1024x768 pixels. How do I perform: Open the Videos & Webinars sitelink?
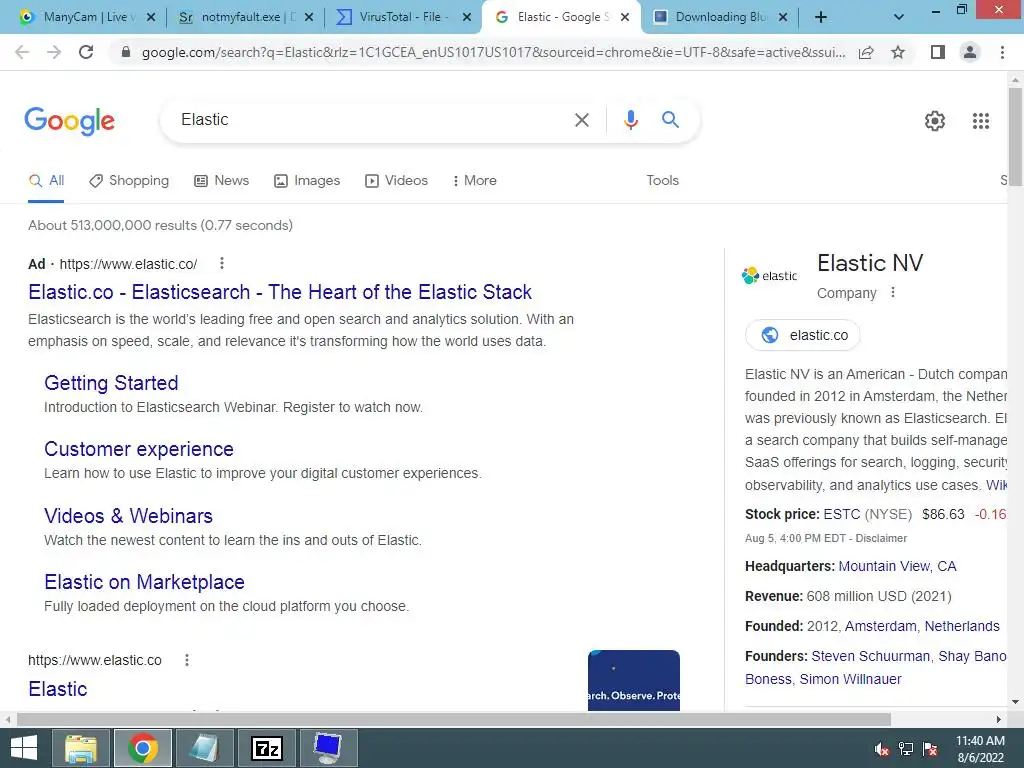click(x=128, y=516)
